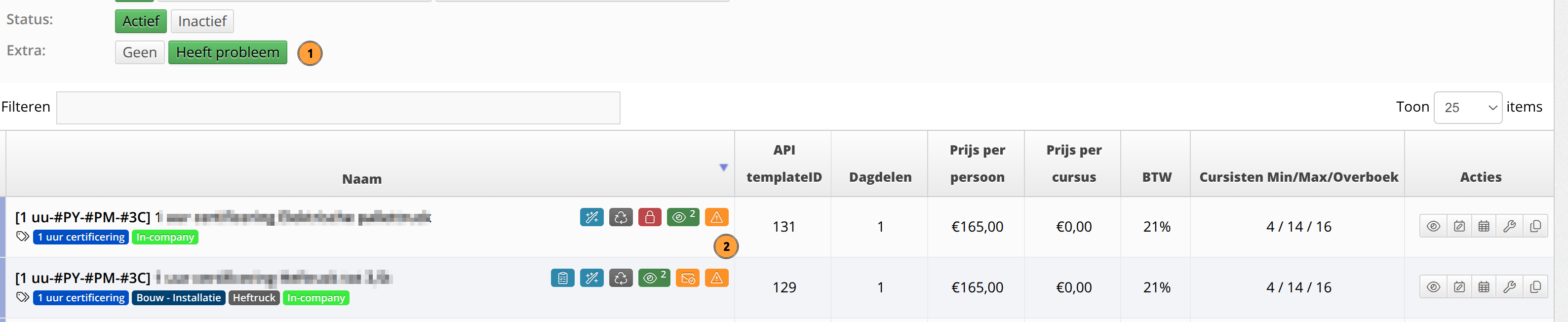Click the Naam column sort arrow

(x=723, y=167)
